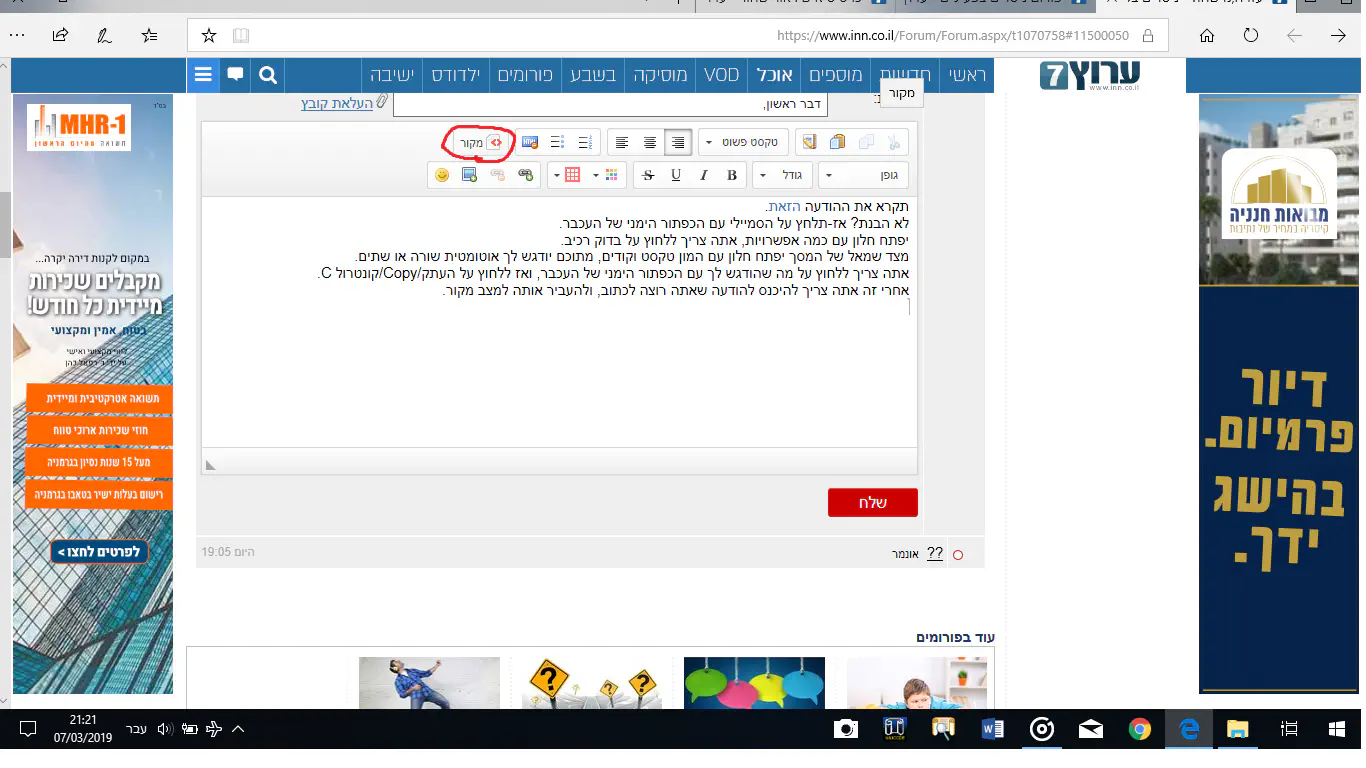The height and width of the screenshot is (768, 1366).
Task: Click the underline formatting icon
Action: tap(676, 175)
